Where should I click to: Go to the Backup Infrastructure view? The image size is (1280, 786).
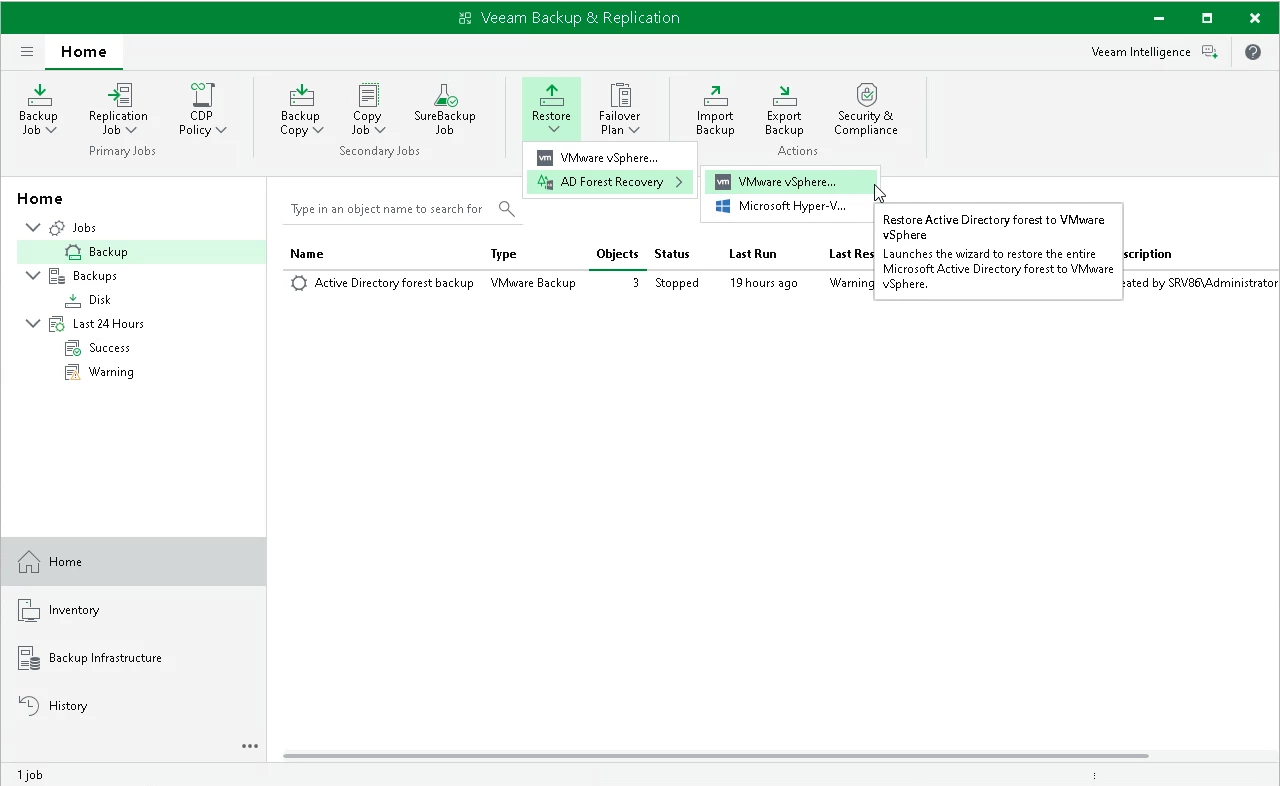[x=133, y=658]
